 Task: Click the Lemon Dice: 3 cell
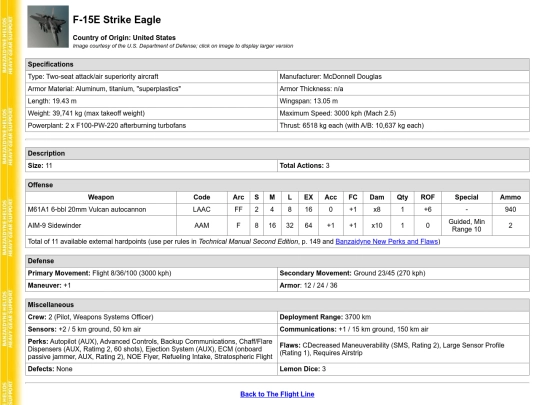[403, 369]
